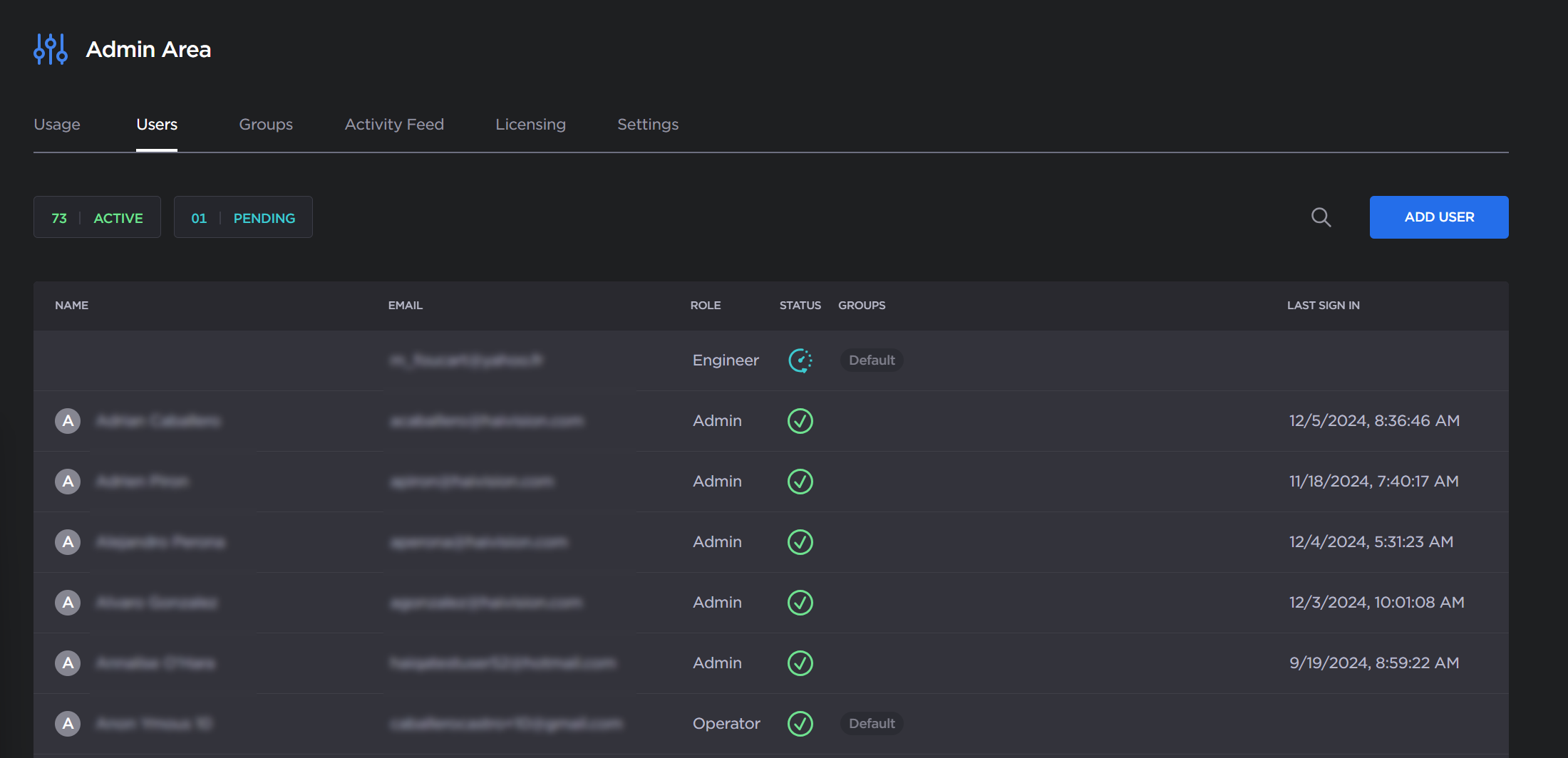Switch to the Groups tab
The width and height of the screenshot is (1568, 758).
(265, 124)
